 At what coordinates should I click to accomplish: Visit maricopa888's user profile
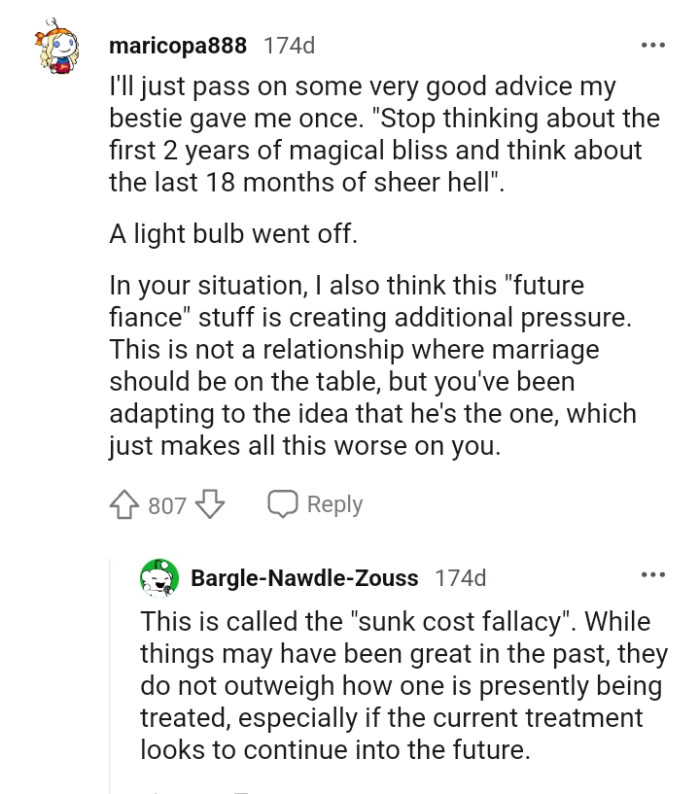(178, 46)
